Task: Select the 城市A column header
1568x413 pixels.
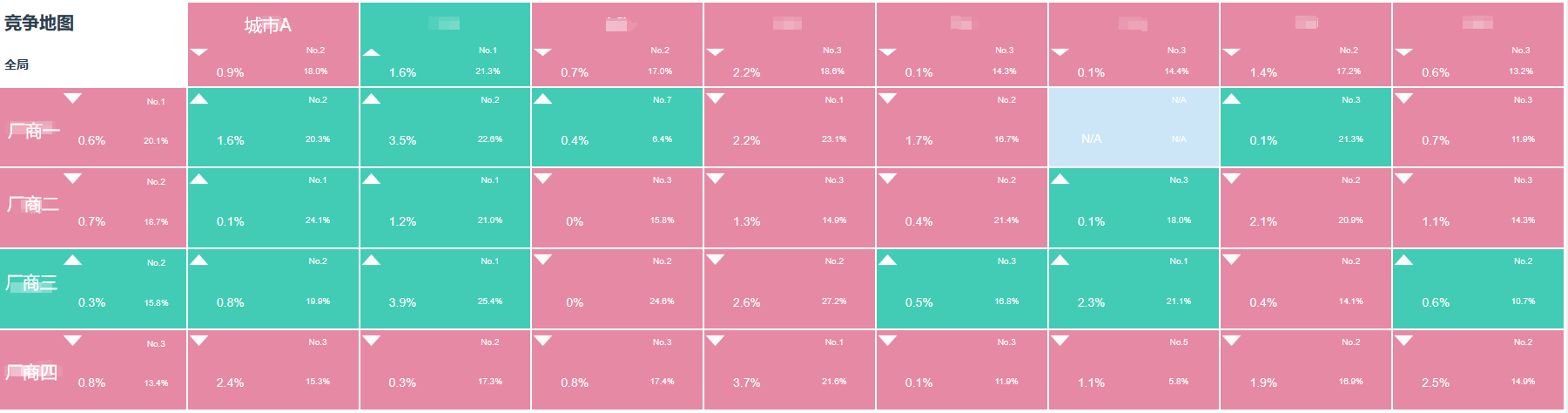Action: pos(268,25)
